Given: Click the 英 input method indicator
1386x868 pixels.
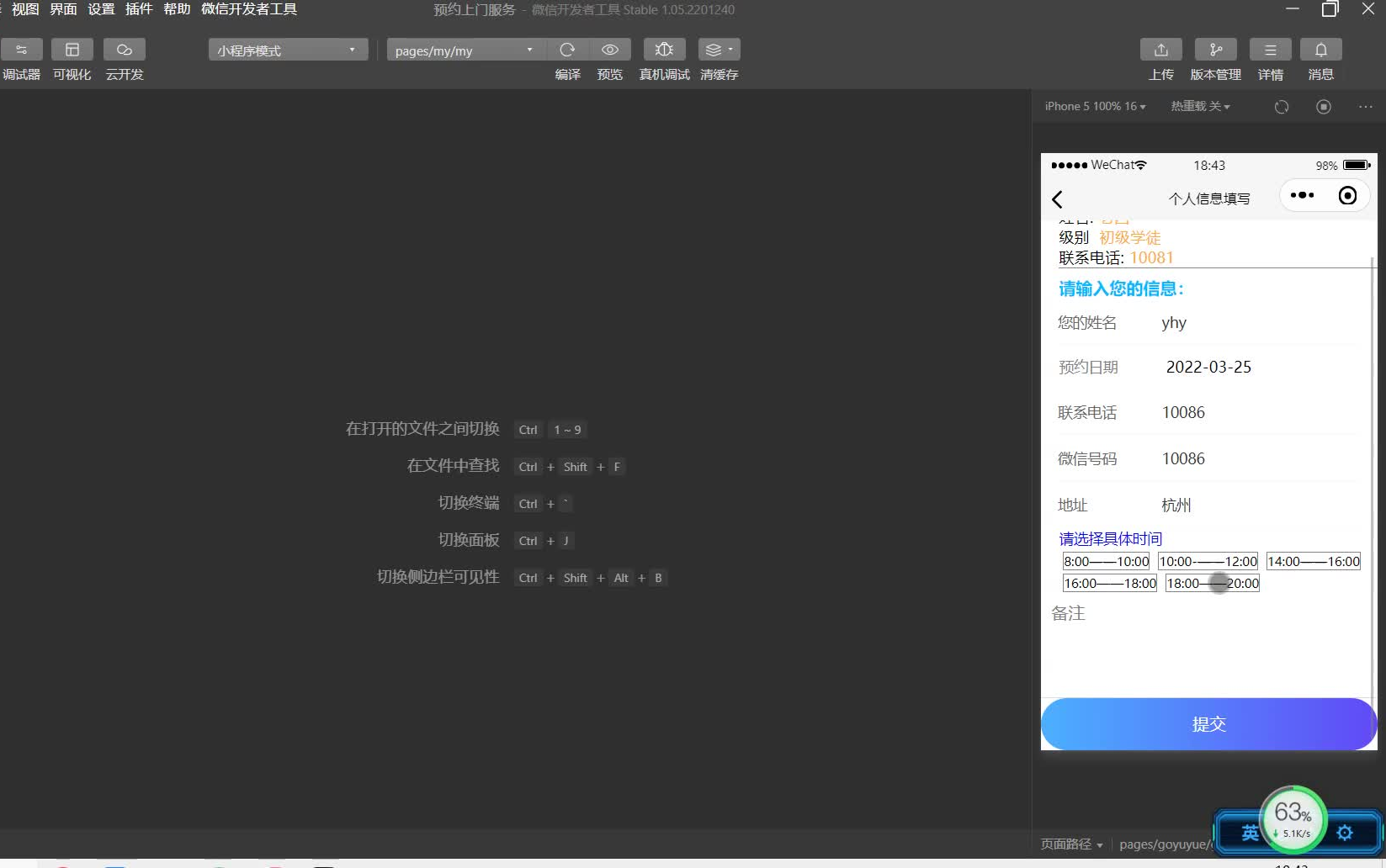Looking at the screenshot, I should click(x=1251, y=833).
